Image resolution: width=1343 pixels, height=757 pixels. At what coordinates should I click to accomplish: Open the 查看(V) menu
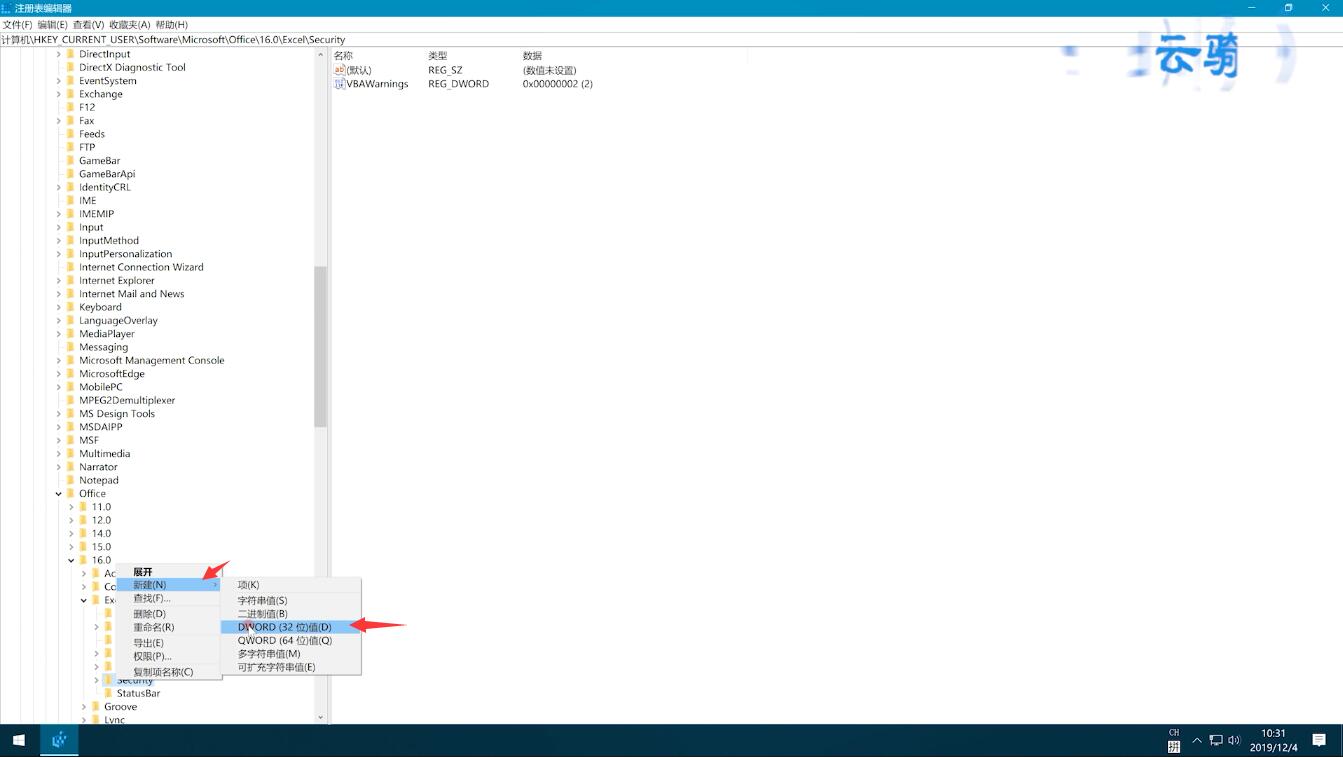tap(88, 24)
